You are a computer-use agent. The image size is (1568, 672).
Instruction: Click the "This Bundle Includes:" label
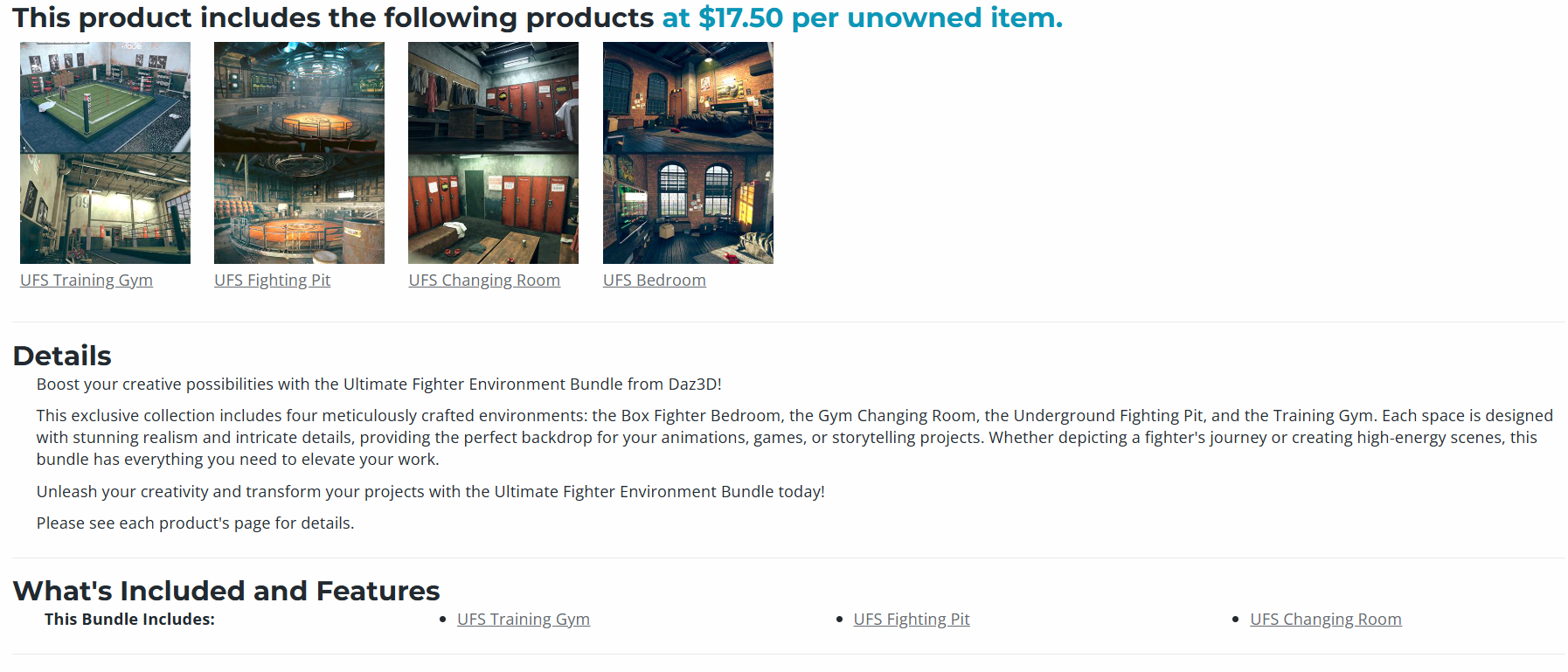click(129, 620)
